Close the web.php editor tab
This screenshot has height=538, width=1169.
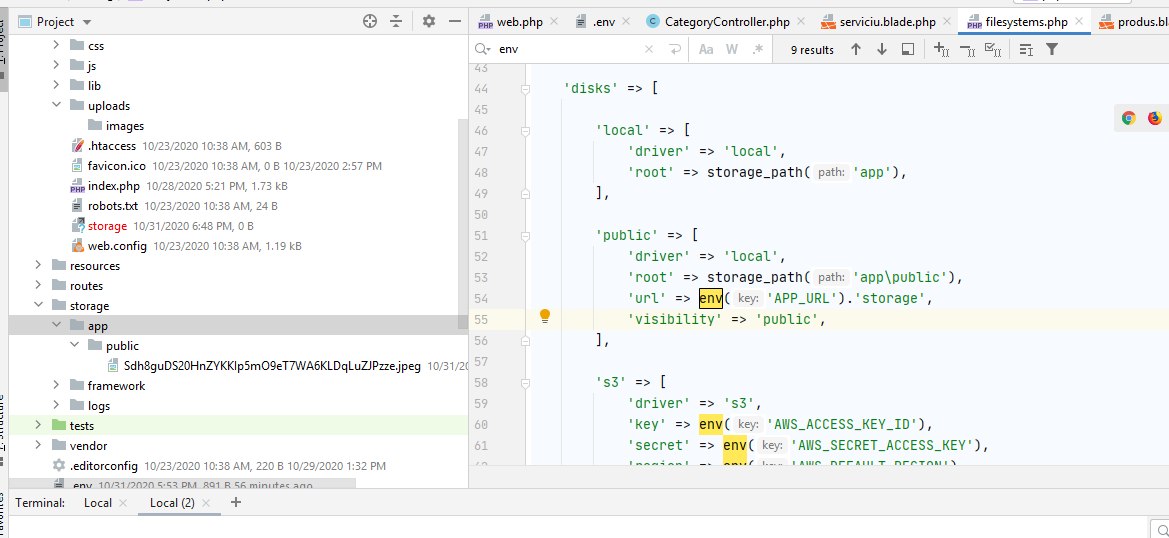pos(554,22)
